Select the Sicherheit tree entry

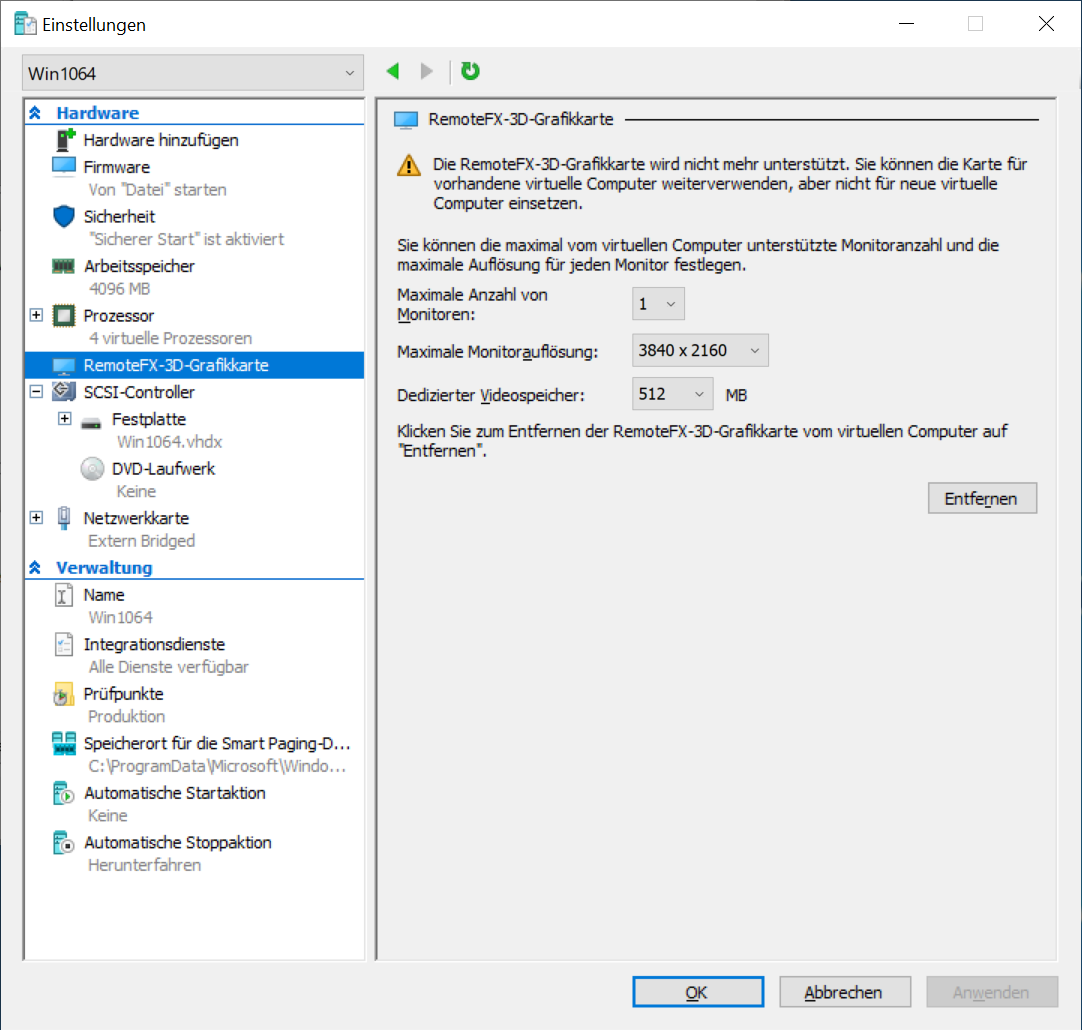point(119,217)
